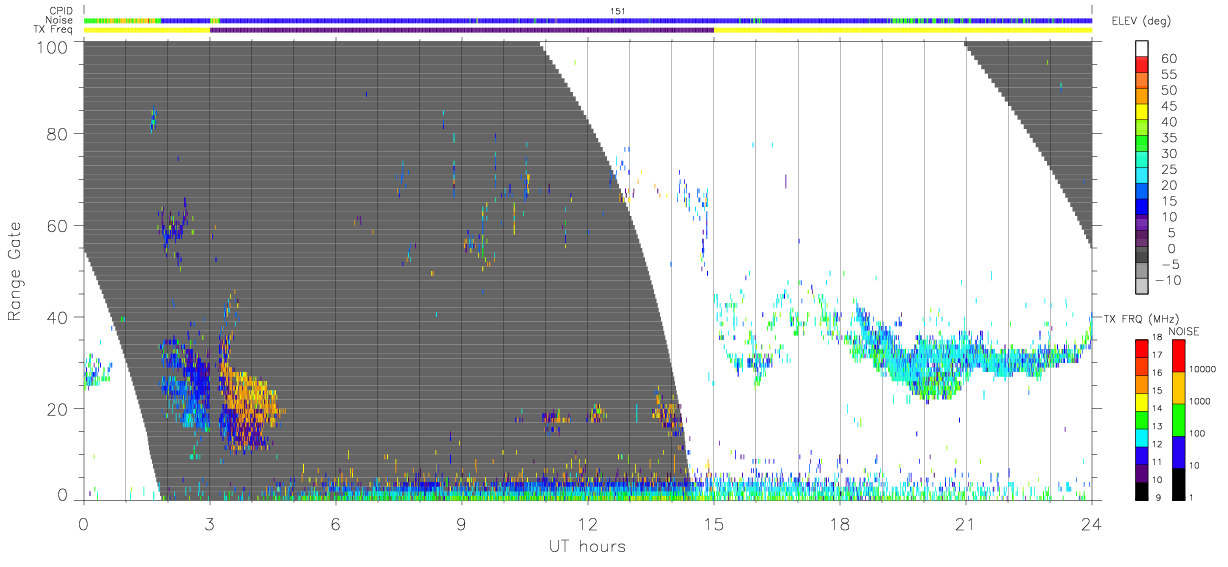This screenshot has width=1228, height=567.
Task: Click the 40 tick label on Range Gate axis
Action: click(x=58, y=317)
